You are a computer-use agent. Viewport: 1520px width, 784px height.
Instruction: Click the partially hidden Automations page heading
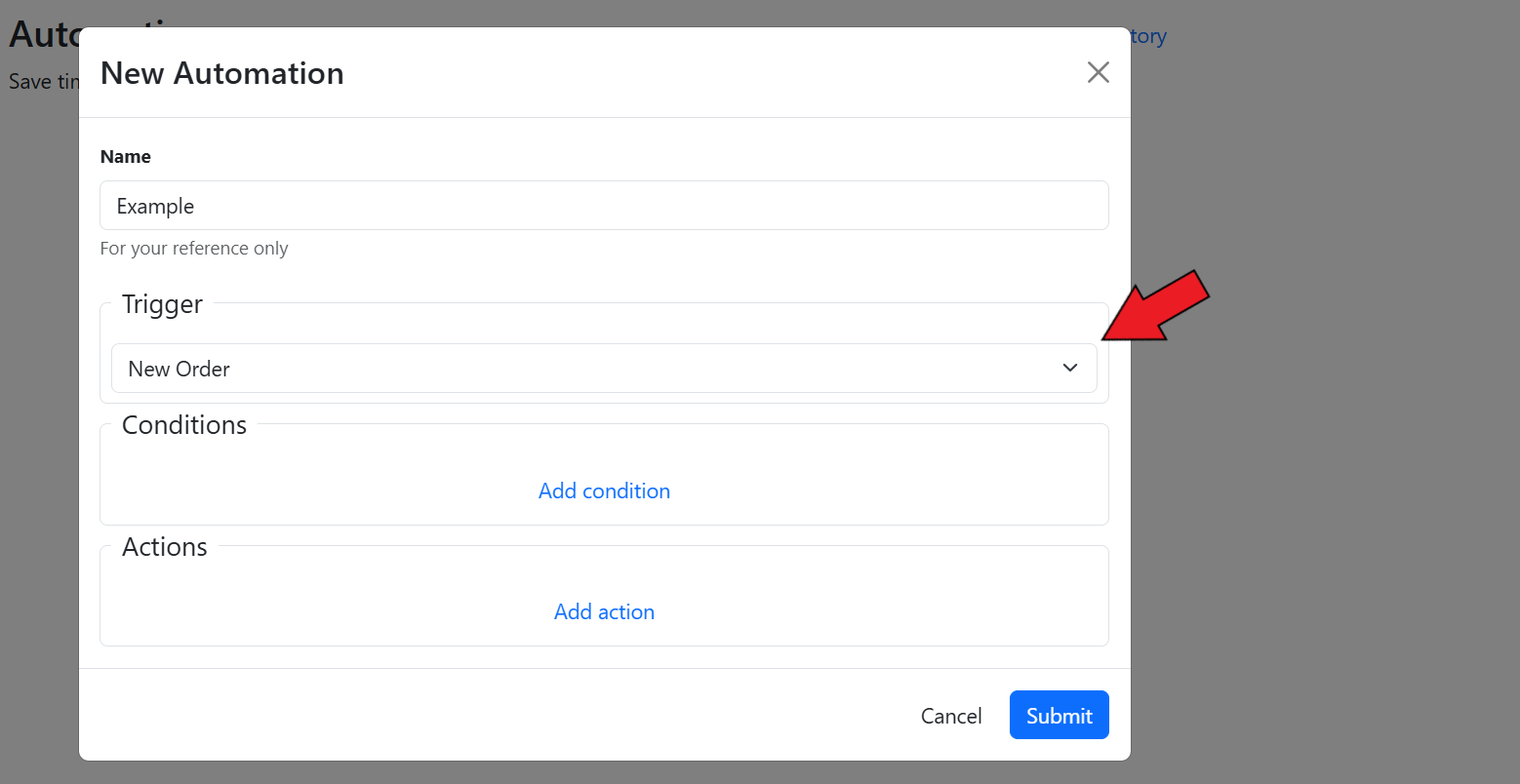43,35
